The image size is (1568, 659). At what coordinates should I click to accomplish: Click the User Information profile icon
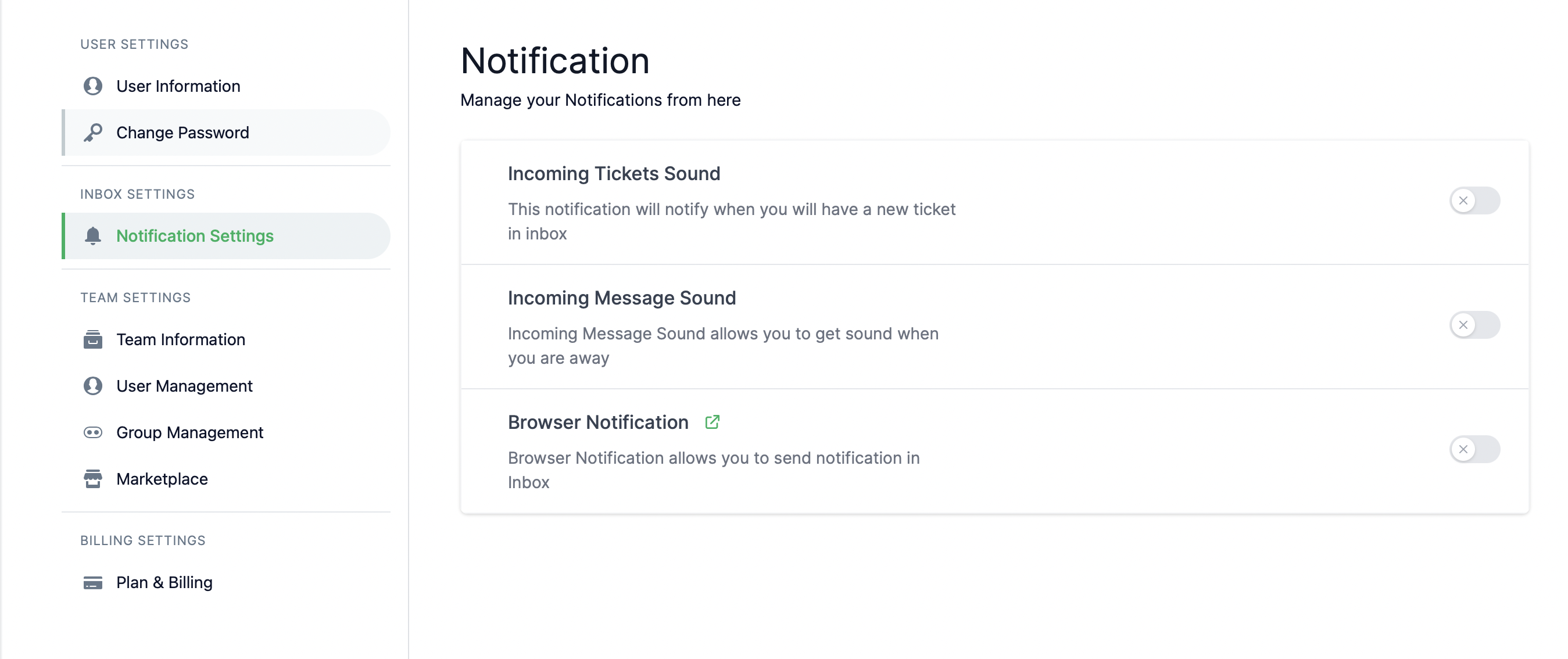tap(92, 86)
